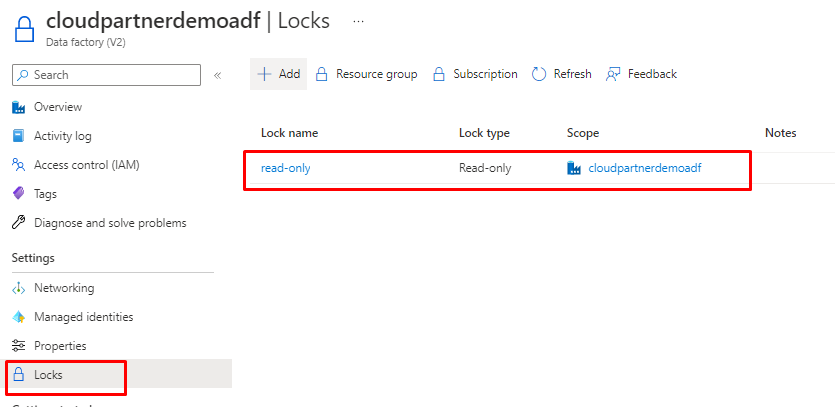
Task: Open the read-only lock link
Action: click(286, 168)
